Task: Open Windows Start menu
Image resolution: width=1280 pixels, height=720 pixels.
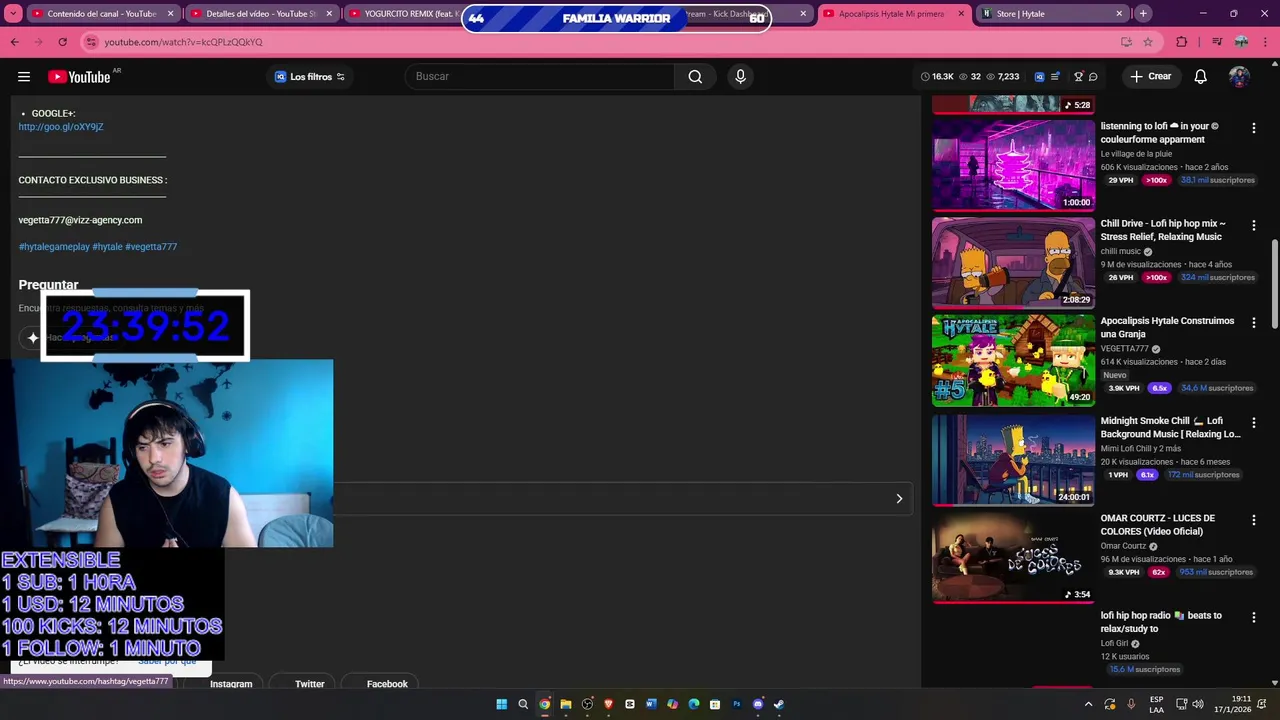Action: coord(502,704)
